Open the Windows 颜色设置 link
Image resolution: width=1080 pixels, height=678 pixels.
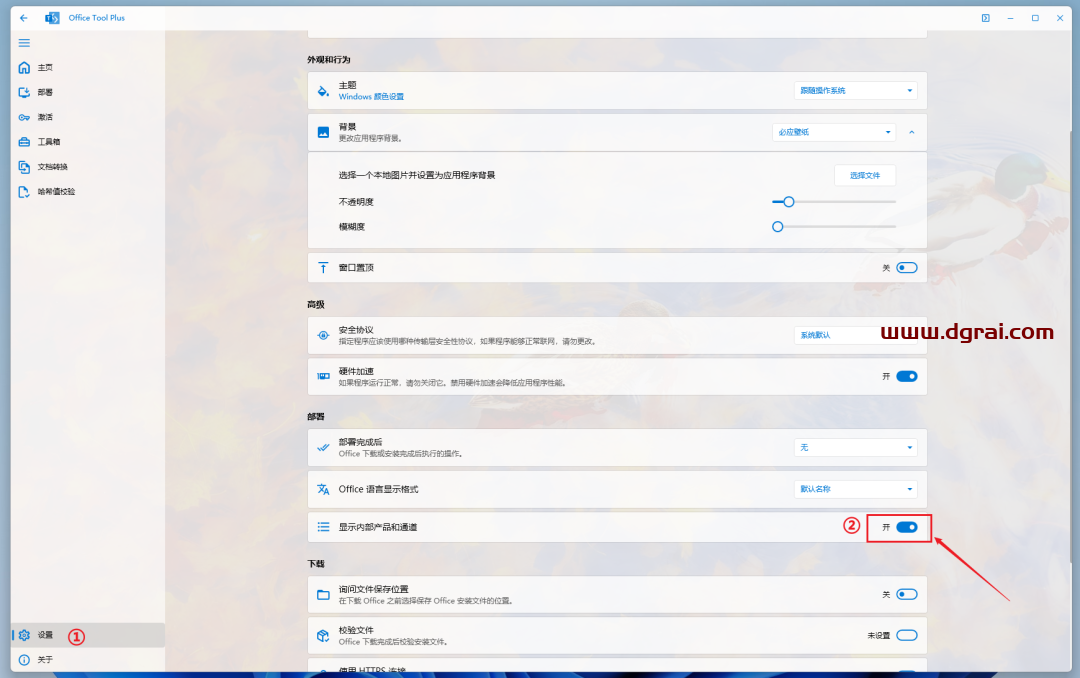point(371,97)
